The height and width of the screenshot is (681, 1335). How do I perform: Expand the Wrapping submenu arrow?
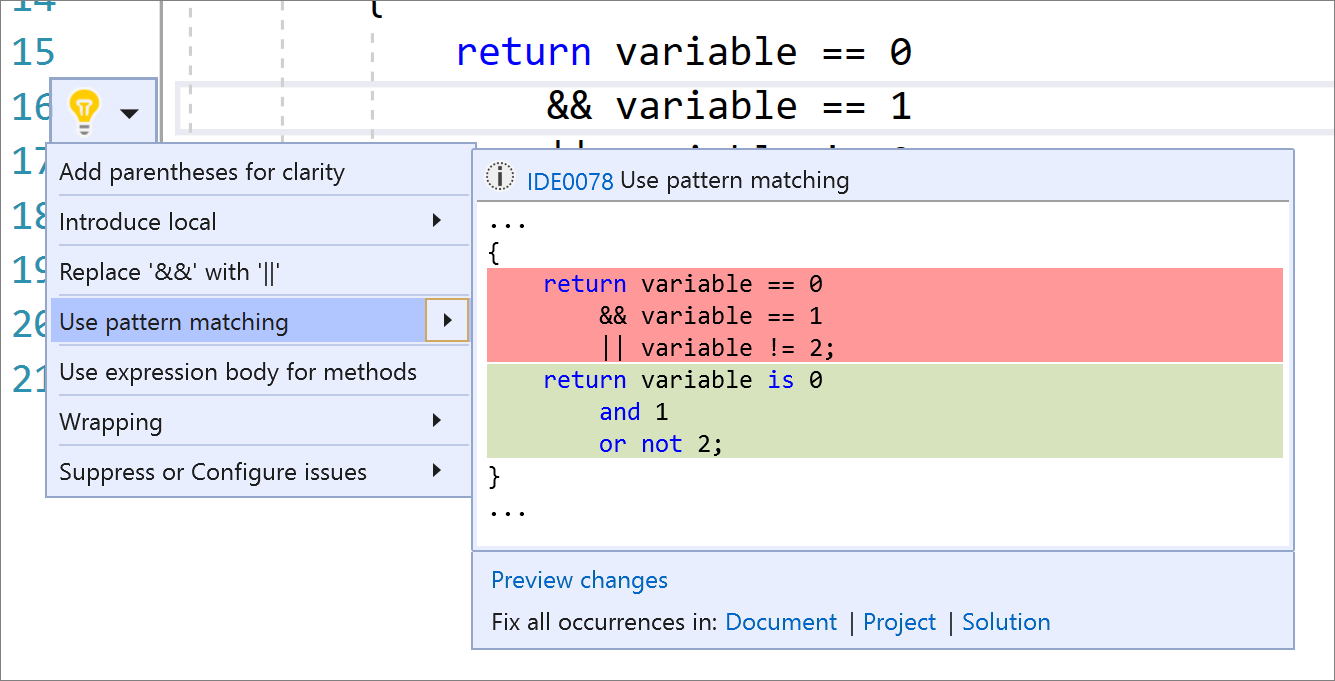437,421
